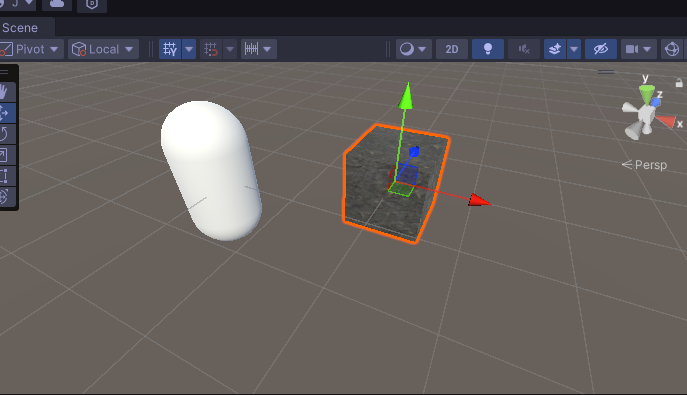687x395 pixels.
Task: Toggle Persp perspective projection label
Action: pos(645,165)
